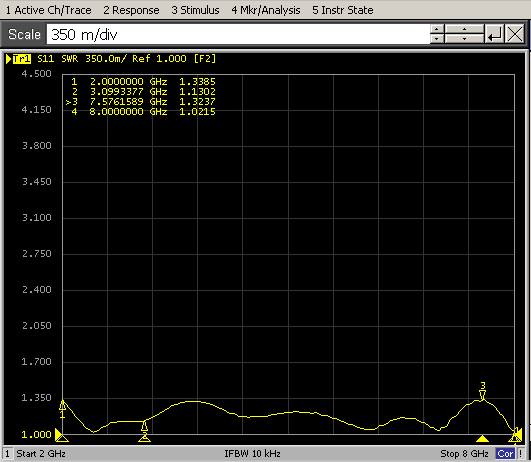This screenshot has height=462, width=531.
Task: Click the 2.400 y-axis label
Action: [x=37, y=290]
